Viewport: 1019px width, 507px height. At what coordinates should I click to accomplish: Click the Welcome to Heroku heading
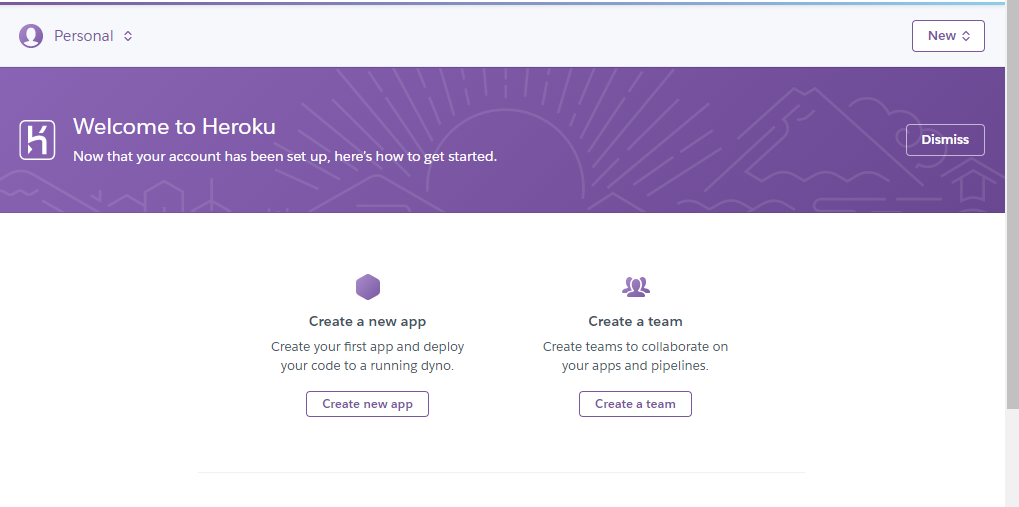[174, 126]
